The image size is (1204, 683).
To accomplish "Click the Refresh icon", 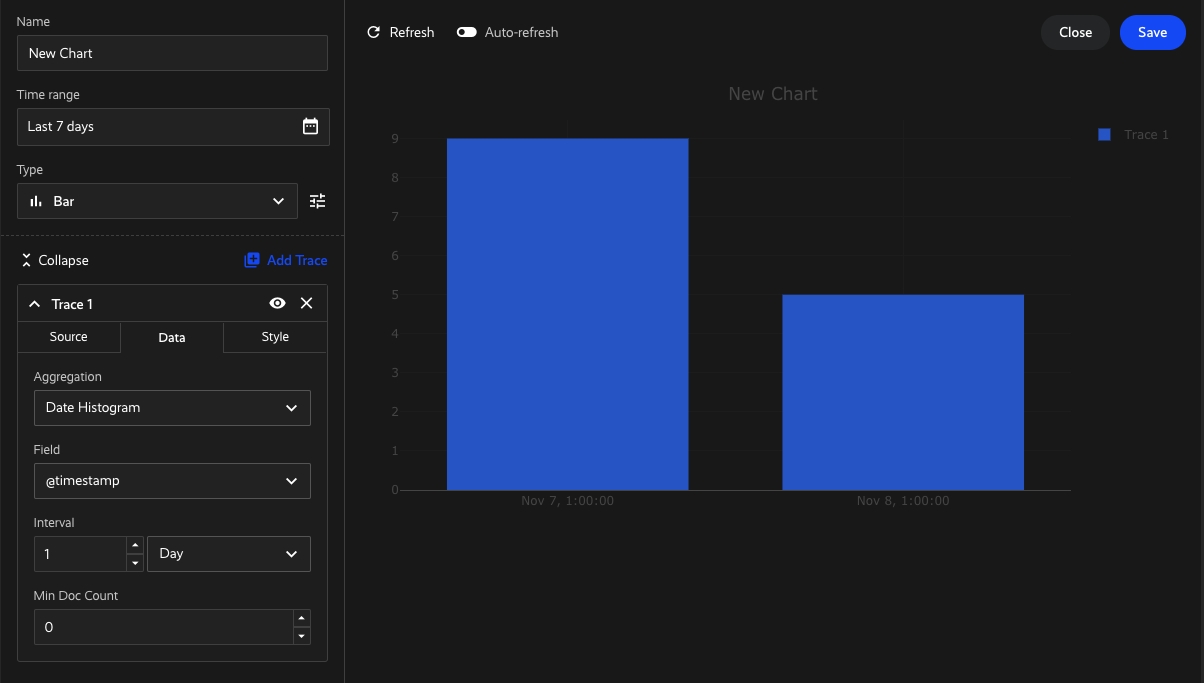I will coord(374,32).
